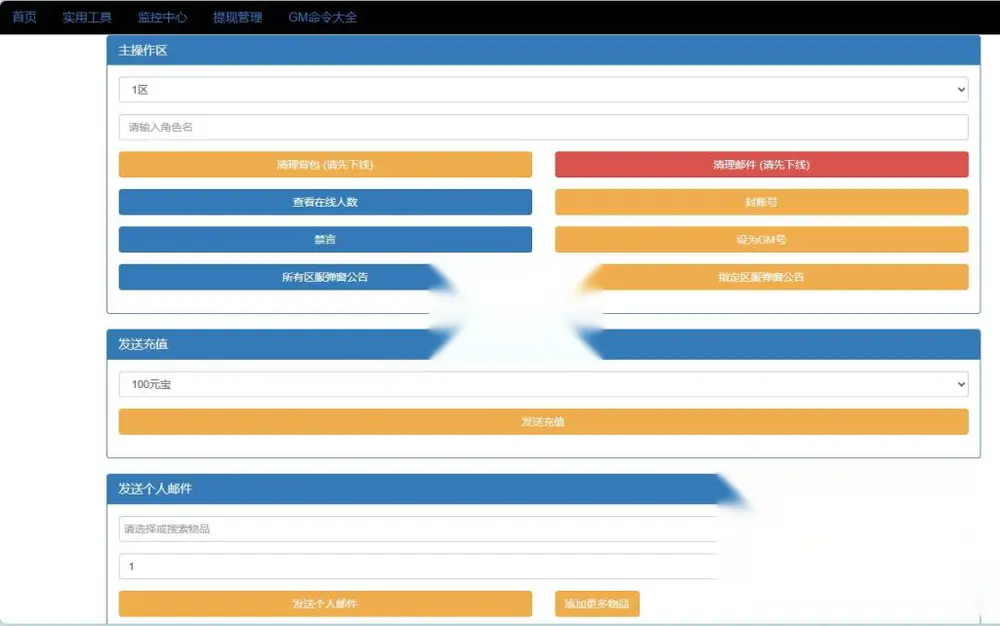This screenshot has width=1000, height=626.
Task: Select 提现管理 in the navigation bar
Action: (x=237, y=17)
